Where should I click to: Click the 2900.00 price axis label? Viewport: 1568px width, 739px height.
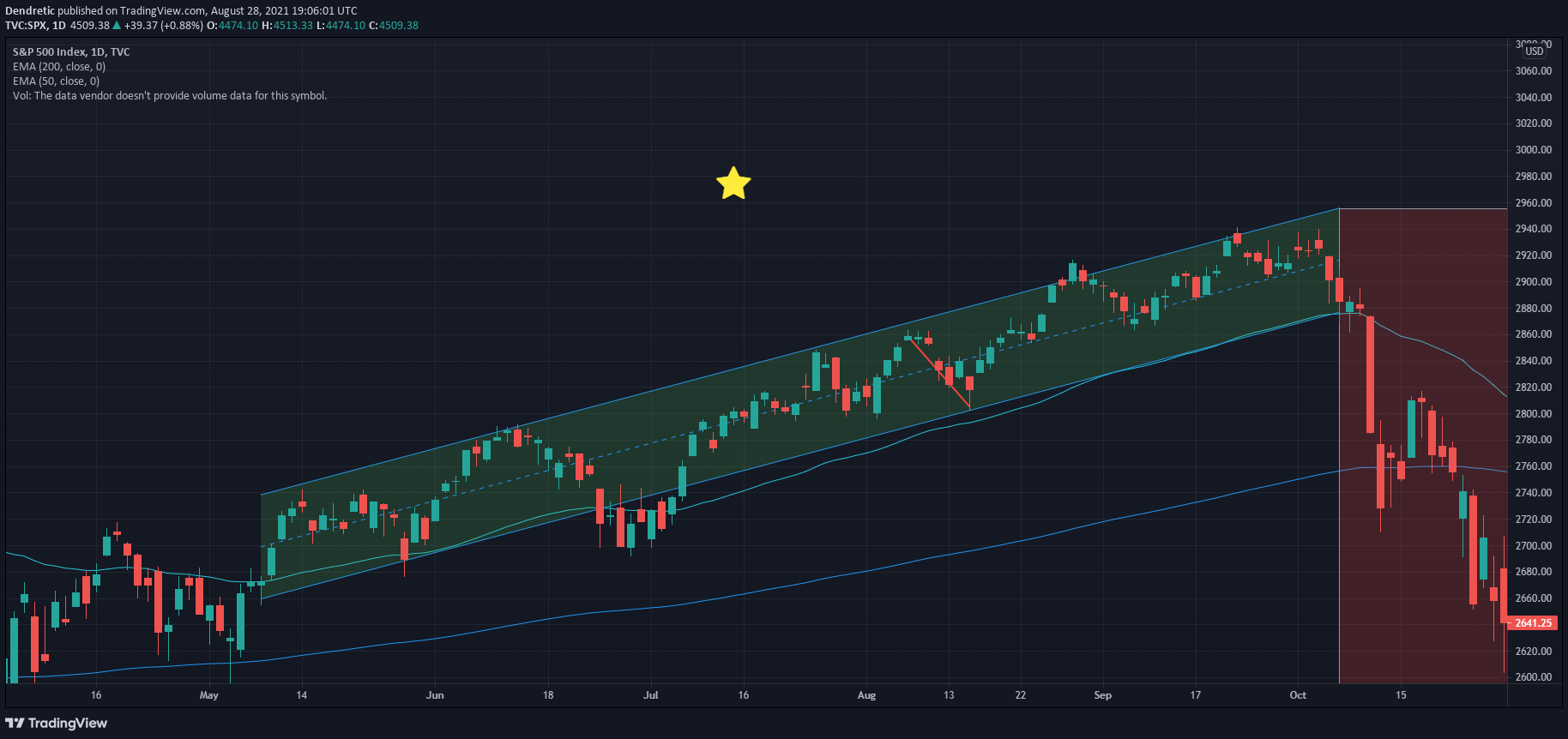click(x=1533, y=282)
